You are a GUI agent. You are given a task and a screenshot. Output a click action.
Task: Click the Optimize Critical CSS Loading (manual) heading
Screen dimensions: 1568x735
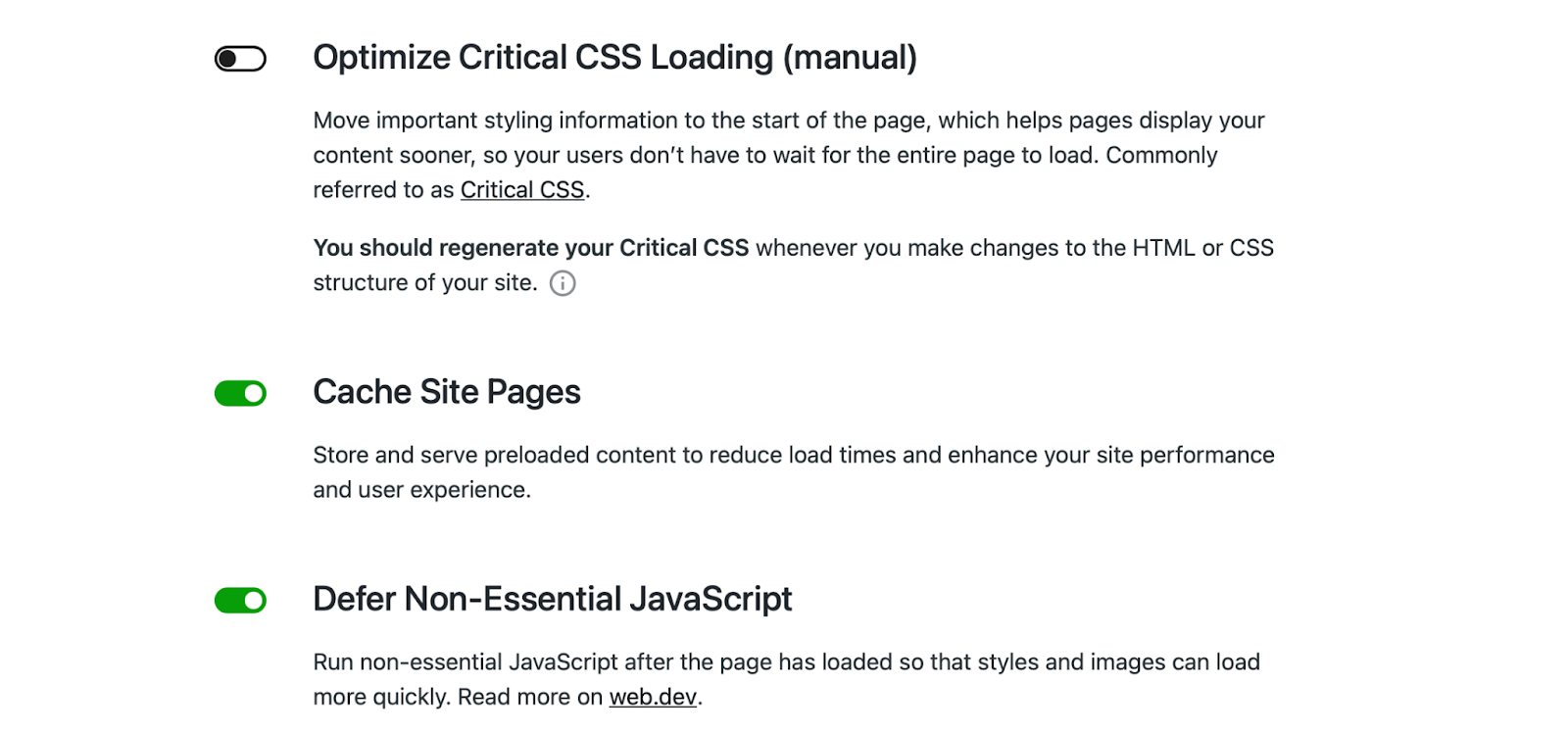point(615,58)
